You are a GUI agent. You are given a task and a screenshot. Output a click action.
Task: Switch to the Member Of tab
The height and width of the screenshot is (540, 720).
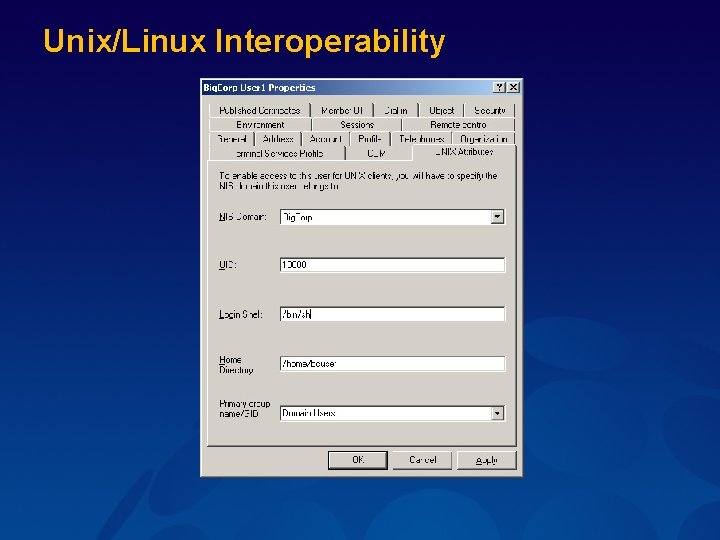(342, 111)
